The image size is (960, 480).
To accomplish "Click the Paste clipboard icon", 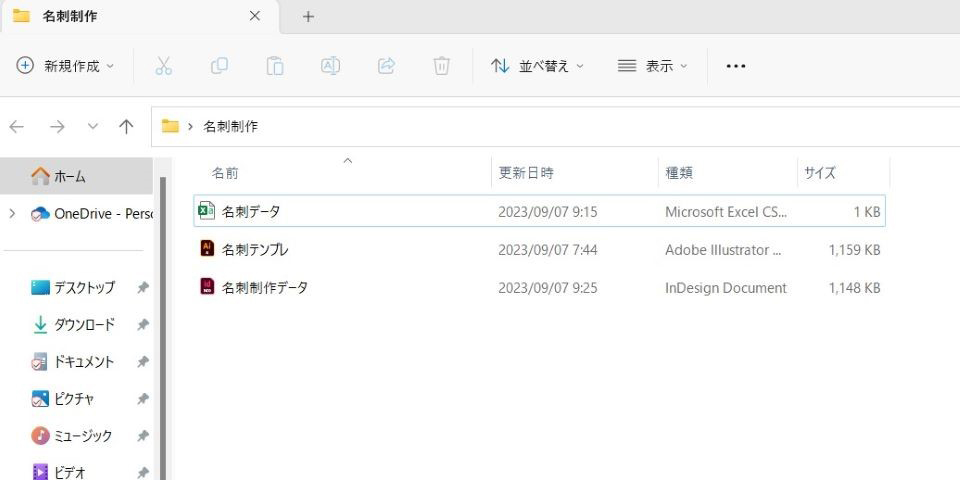I will pyautogui.click(x=274, y=66).
